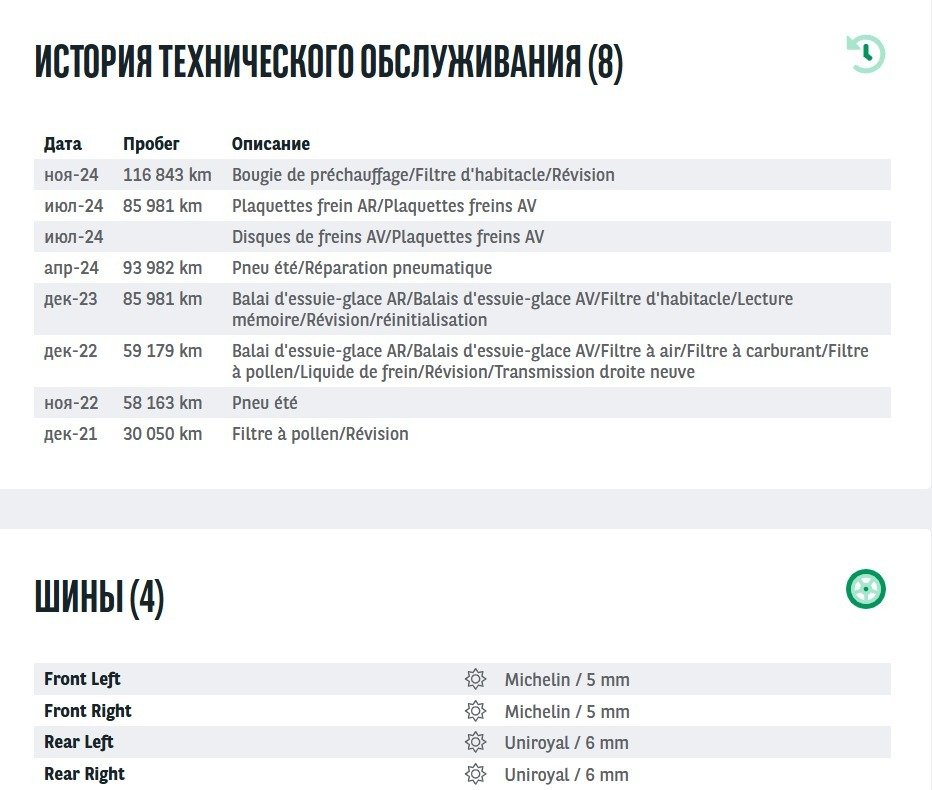932x790 pixels.
Task: Click the gear icon in the Front Right row
Action: [x=475, y=712]
